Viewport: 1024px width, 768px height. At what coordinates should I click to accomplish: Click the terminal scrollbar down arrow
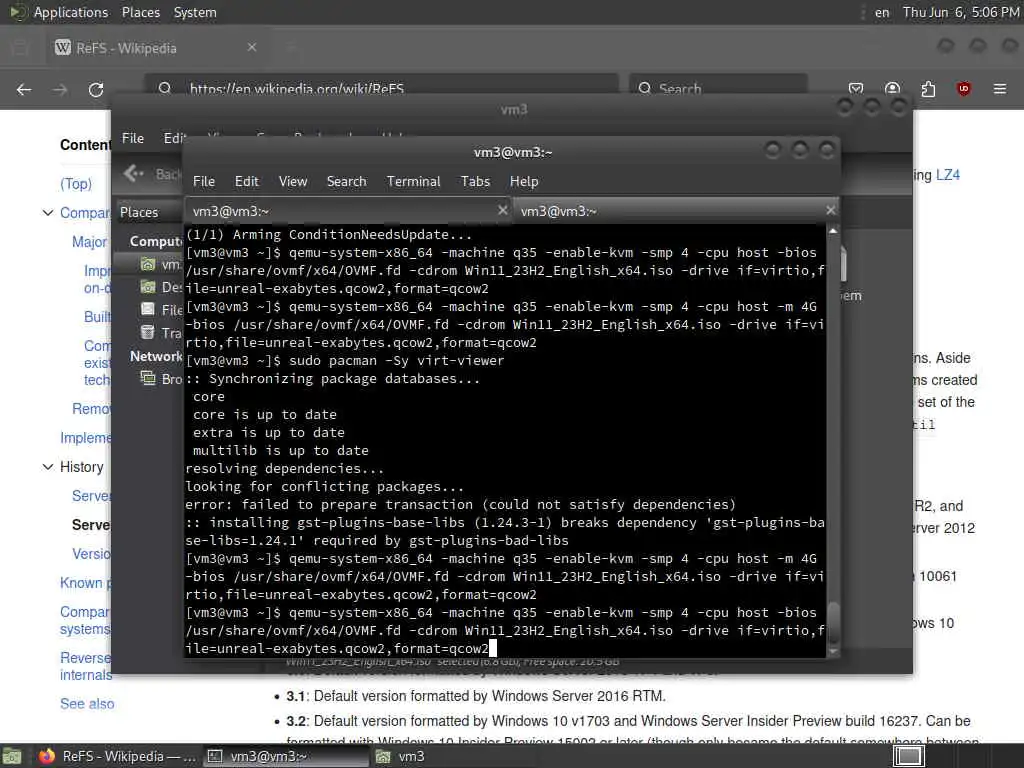[x=833, y=651]
